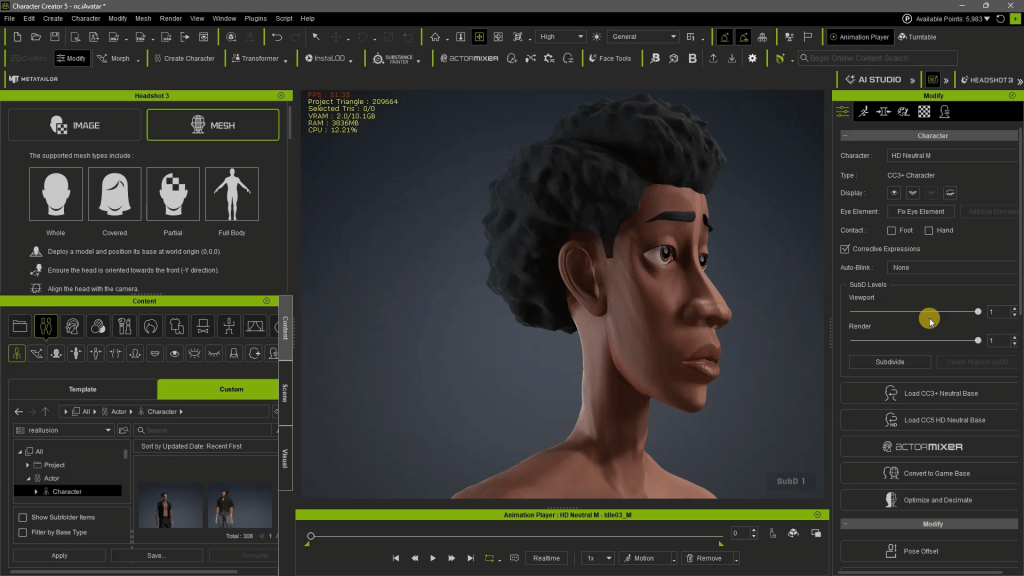Viewport: 1024px width, 576px height.
Task: Click the settings gear toolbar icon
Action: (x=752, y=58)
